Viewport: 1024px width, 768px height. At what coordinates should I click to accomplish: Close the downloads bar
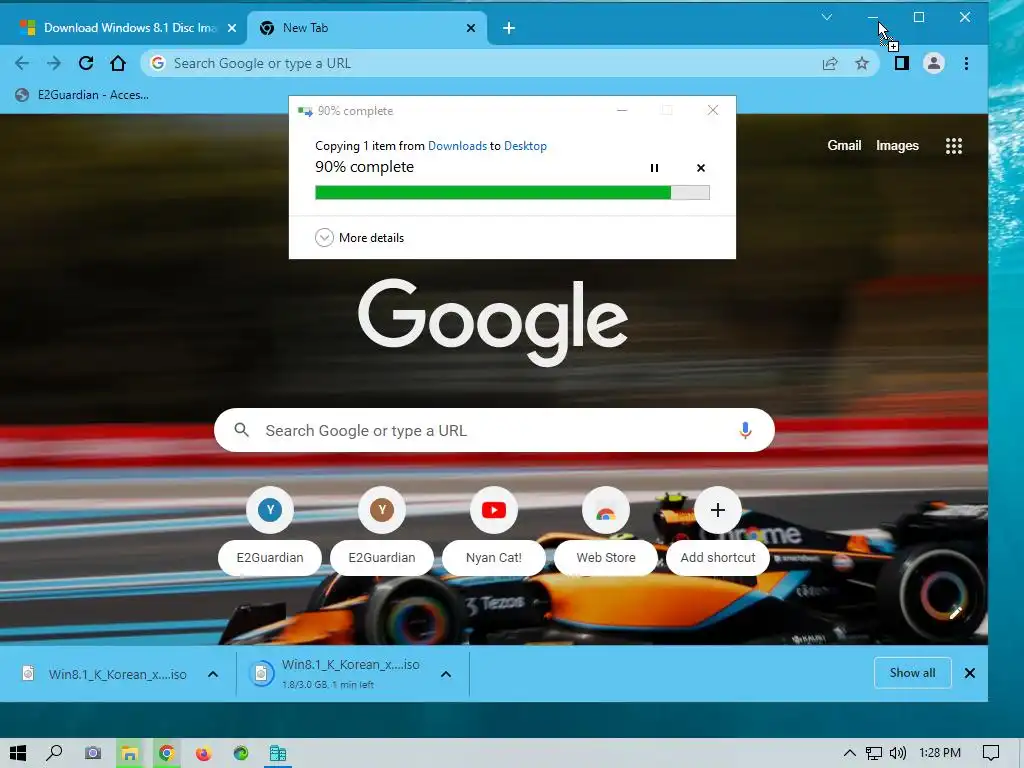[970, 673]
